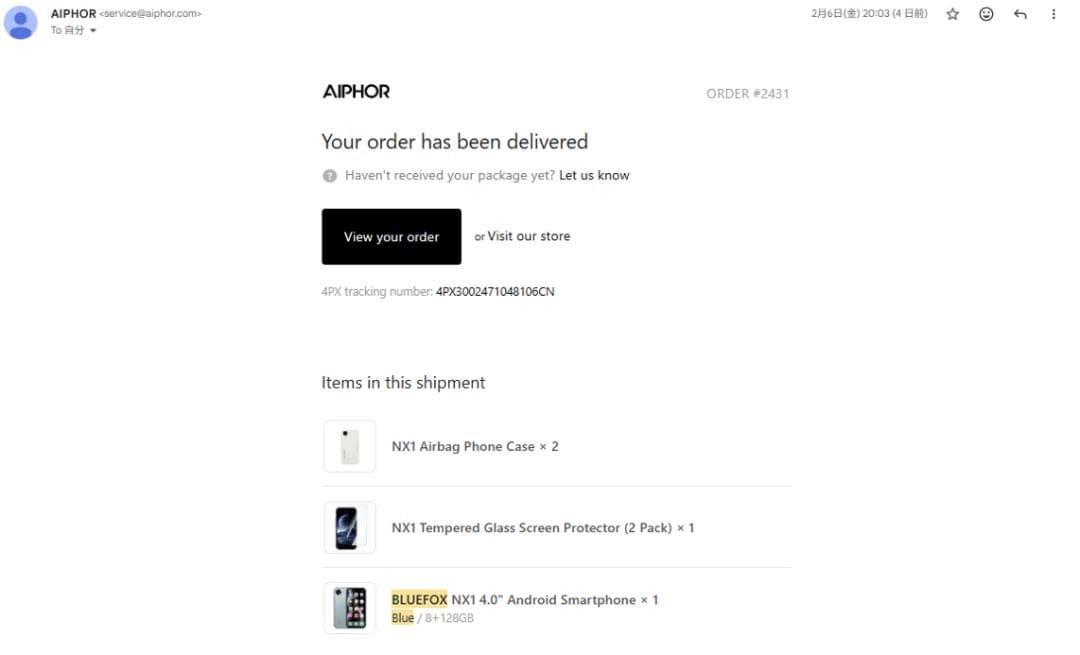The width and height of the screenshot is (1080, 655).
Task: Click the question mark help icon
Action: (x=330, y=176)
